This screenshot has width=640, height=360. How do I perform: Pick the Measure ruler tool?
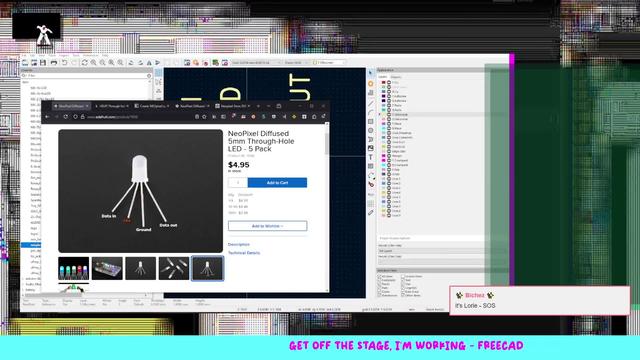tap(371, 213)
